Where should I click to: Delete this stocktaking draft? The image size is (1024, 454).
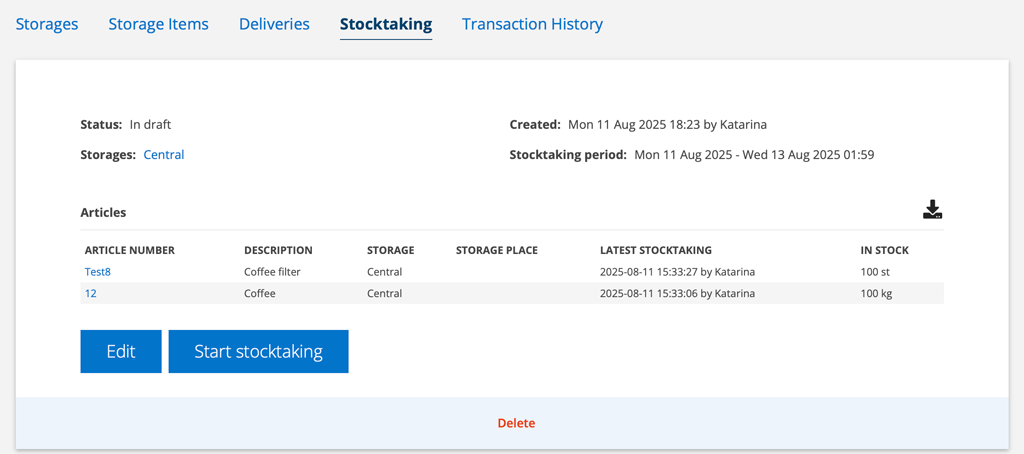[x=516, y=423]
